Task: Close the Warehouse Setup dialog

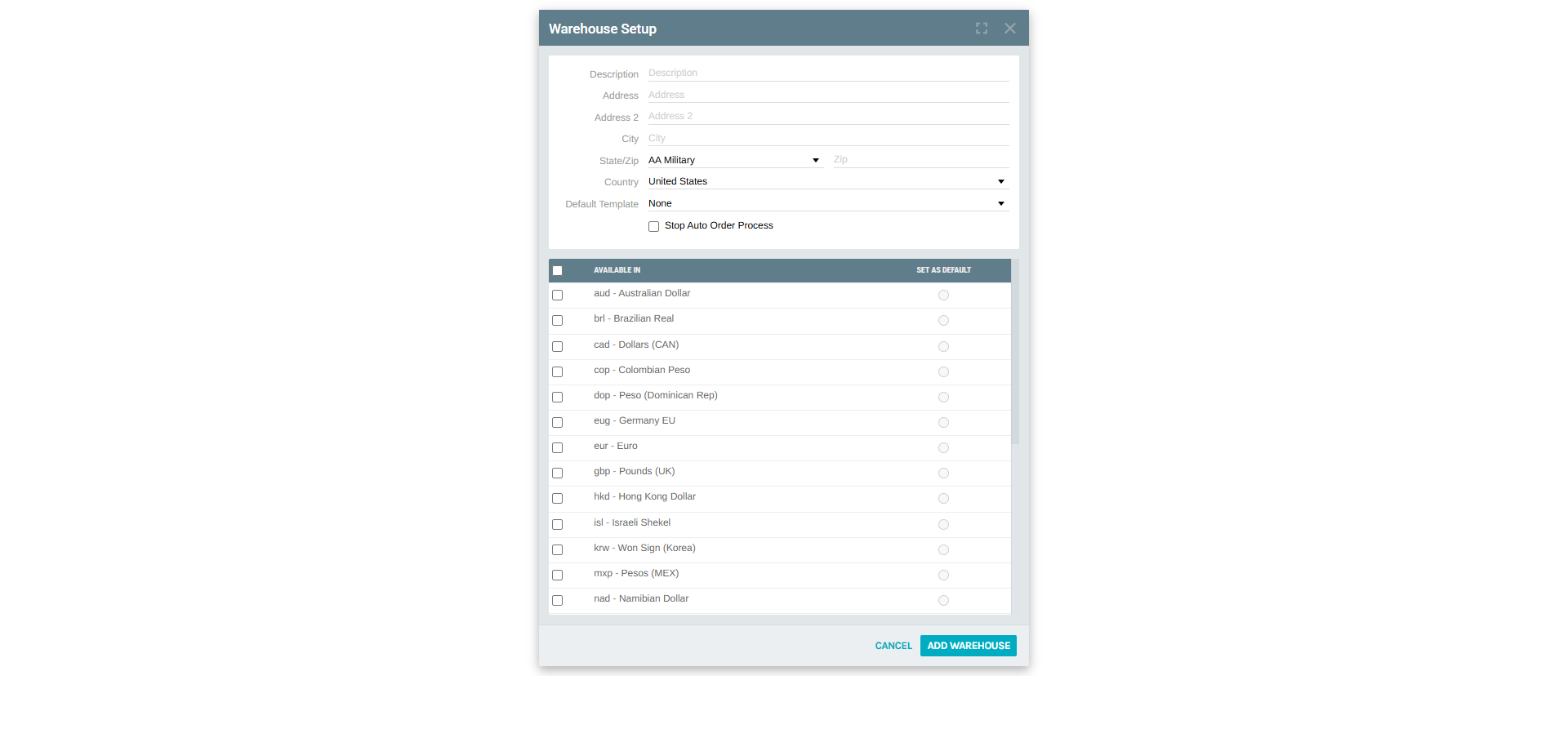Action: 1010,28
